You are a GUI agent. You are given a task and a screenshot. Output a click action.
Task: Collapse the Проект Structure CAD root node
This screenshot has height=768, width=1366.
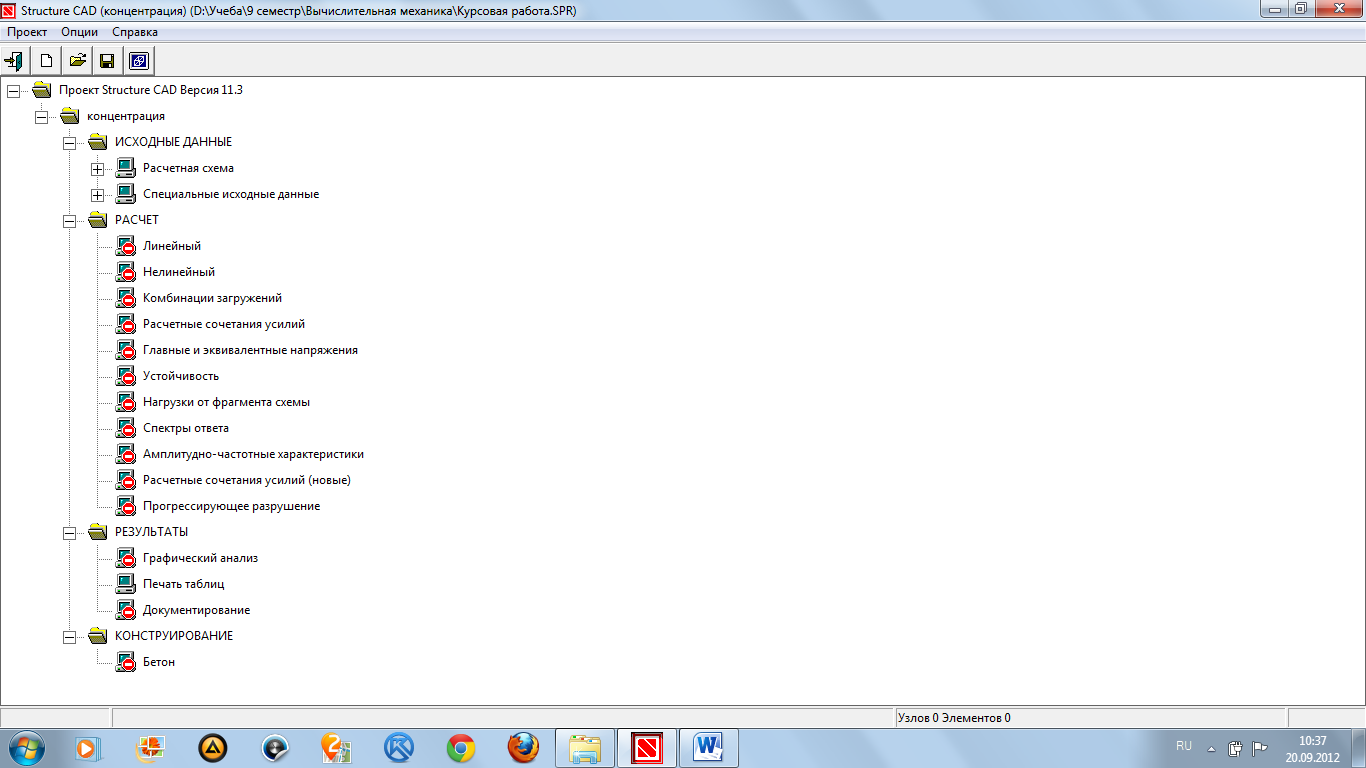point(13,90)
